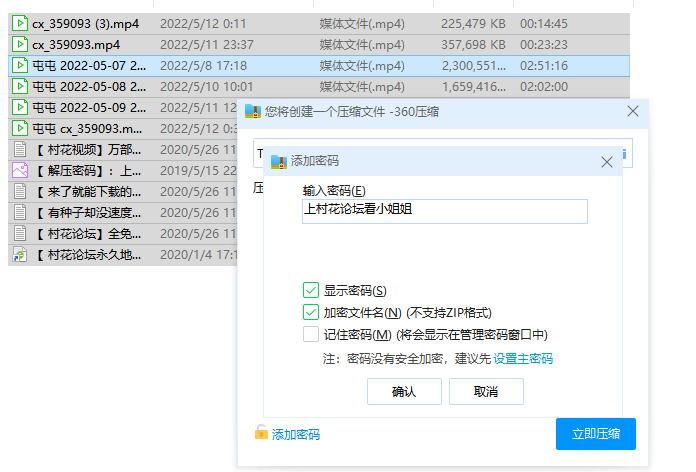Click the shortcut icon for 【村花论坛永久地...
Viewport: 696px width, 472px height.
(x=19, y=255)
